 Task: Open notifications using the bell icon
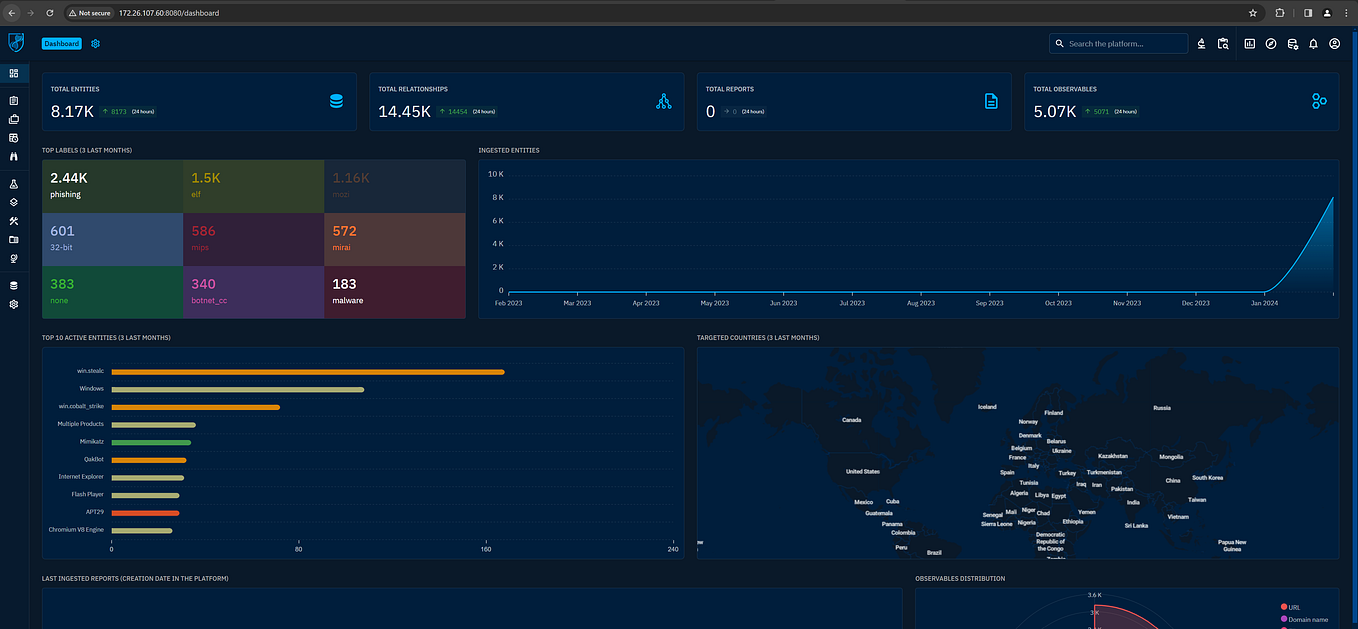(x=1313, y=44)
